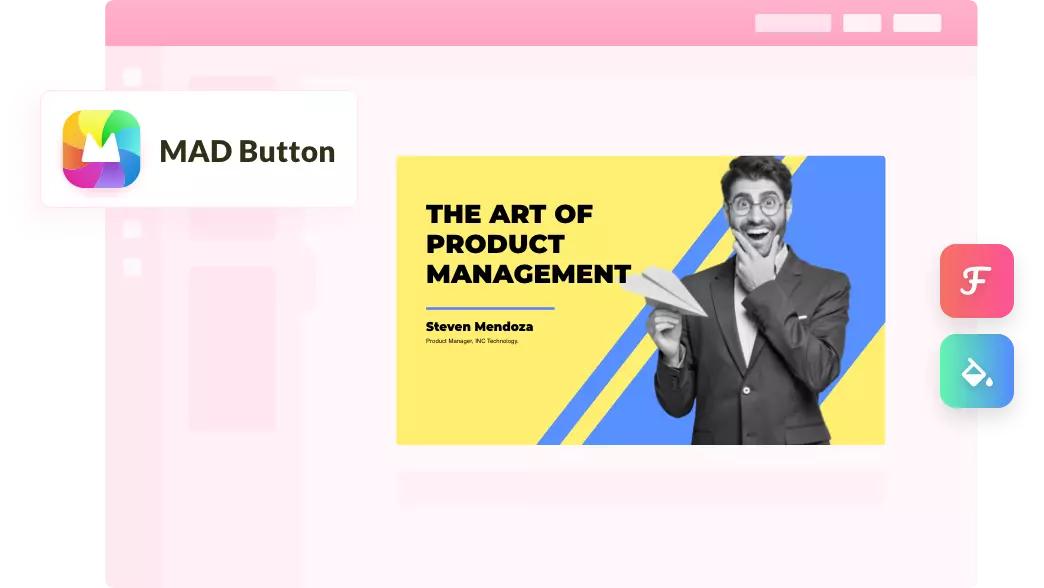This screenshot has width=1044, height=588.
Task: Click the colorful MAD Button logo icon
Action: [x=101, y=149]
